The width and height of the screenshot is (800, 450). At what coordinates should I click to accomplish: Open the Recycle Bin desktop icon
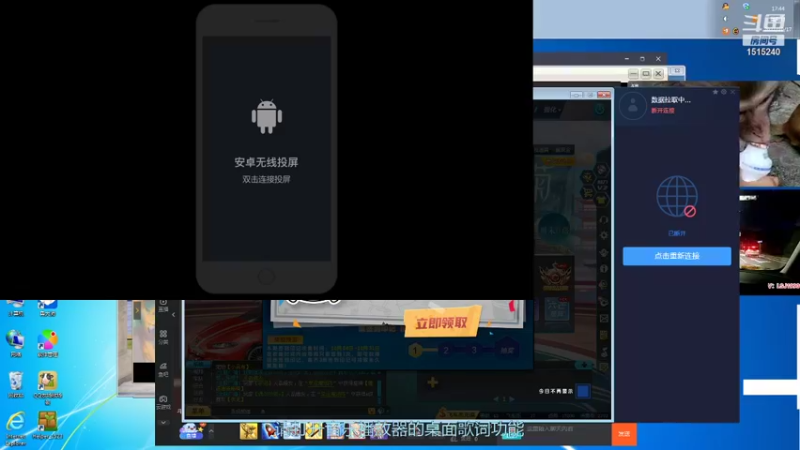[16, 385]
